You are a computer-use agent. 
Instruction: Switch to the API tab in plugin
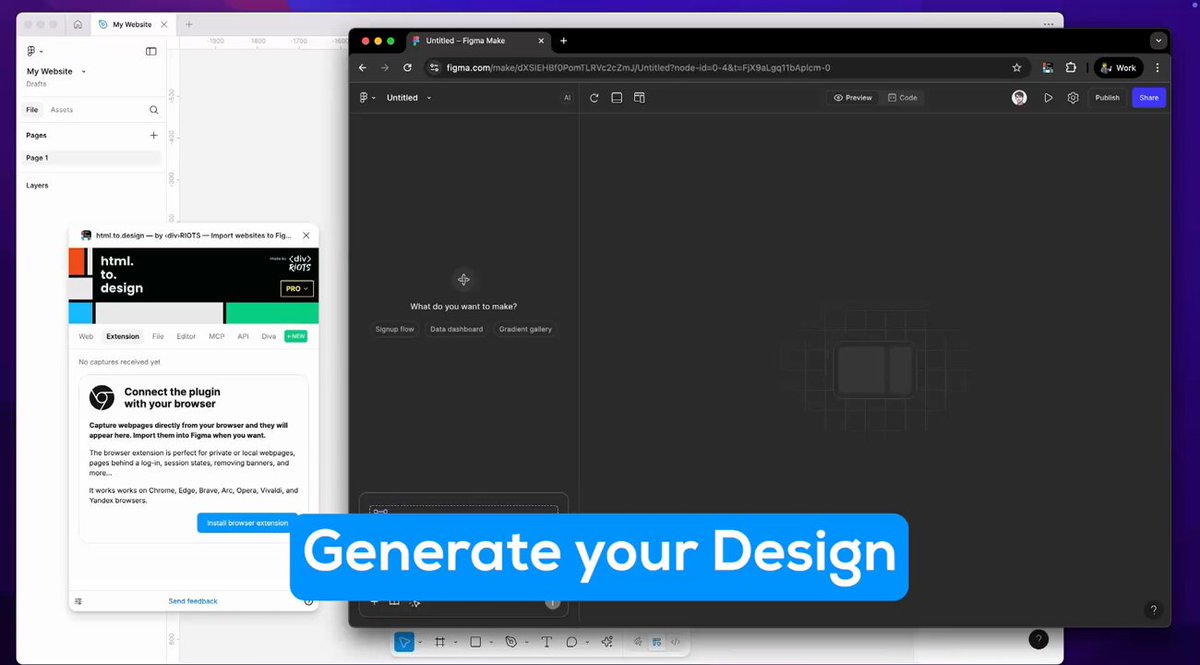tap(243, 337)
